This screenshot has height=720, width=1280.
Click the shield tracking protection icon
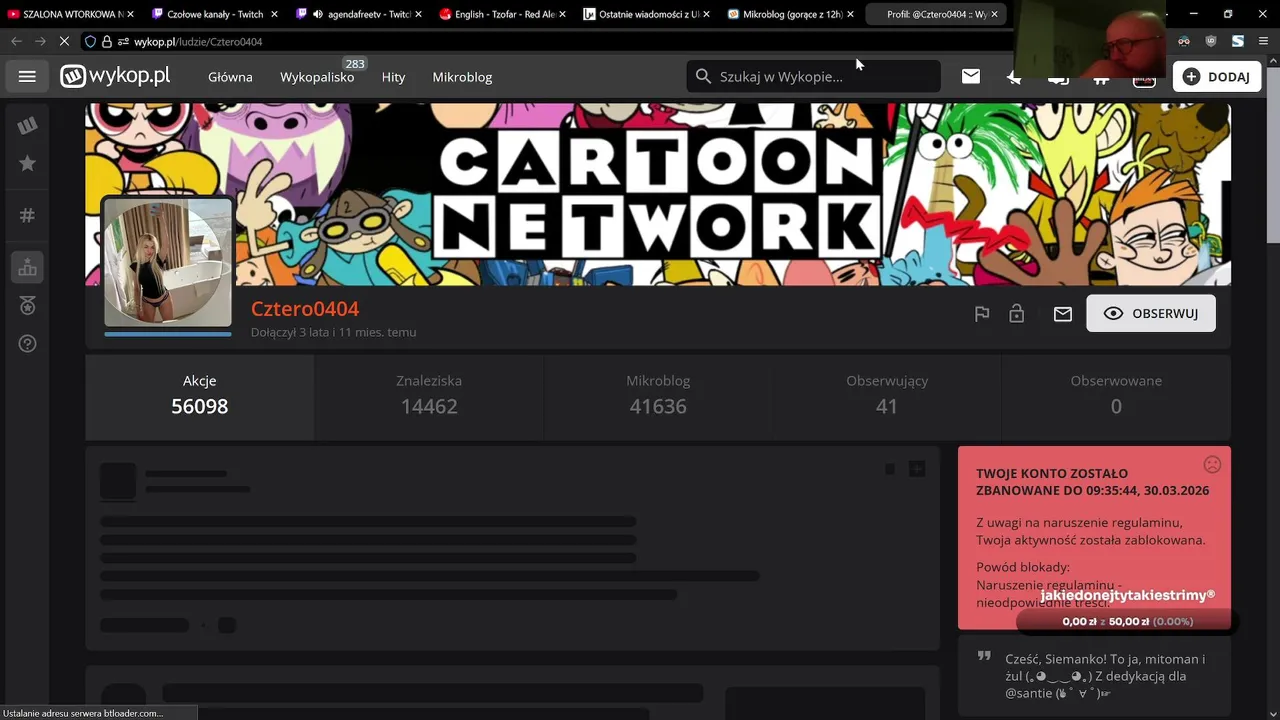tap(90, 41)
